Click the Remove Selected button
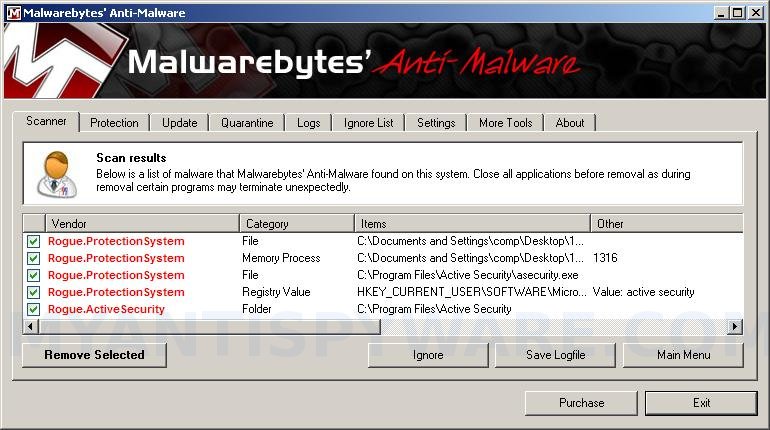 [94, 355]
